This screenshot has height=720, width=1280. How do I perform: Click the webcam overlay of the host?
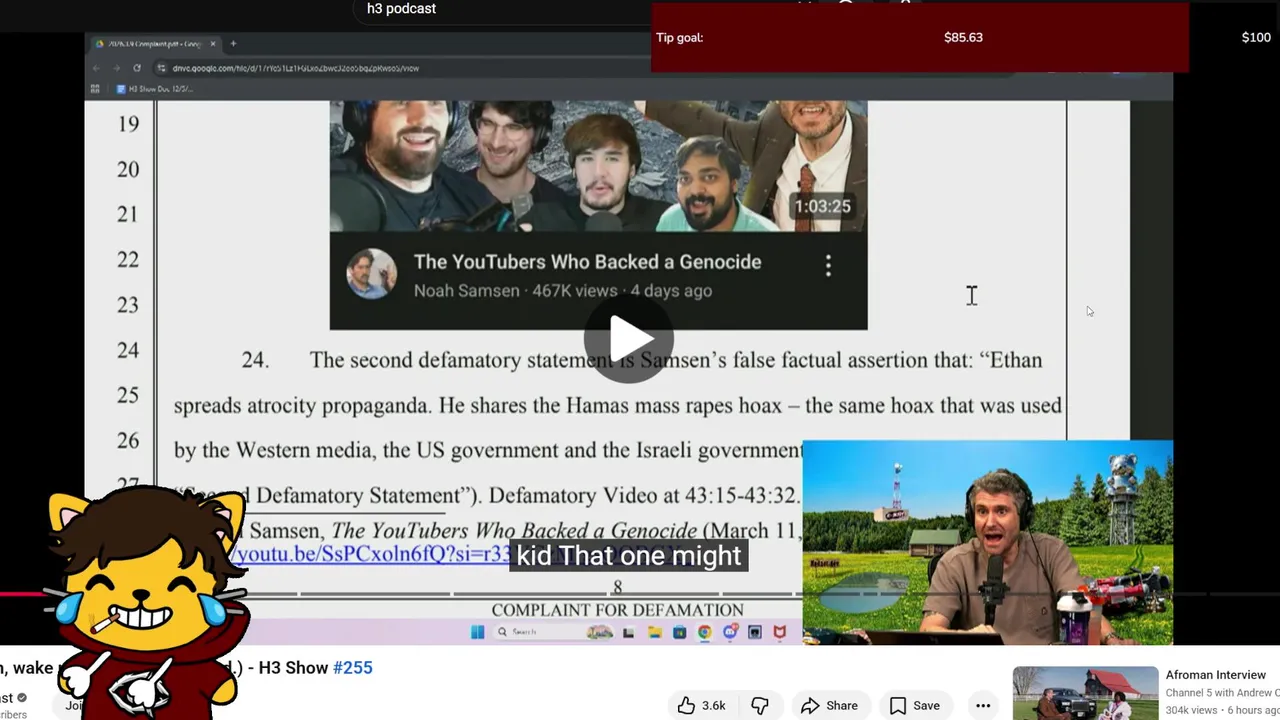[988, 542]
